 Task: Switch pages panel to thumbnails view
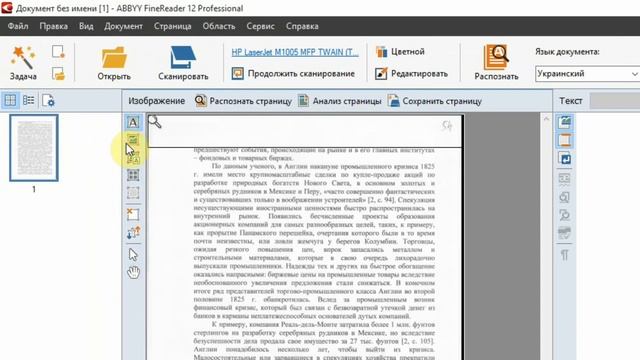coord(10,100)
